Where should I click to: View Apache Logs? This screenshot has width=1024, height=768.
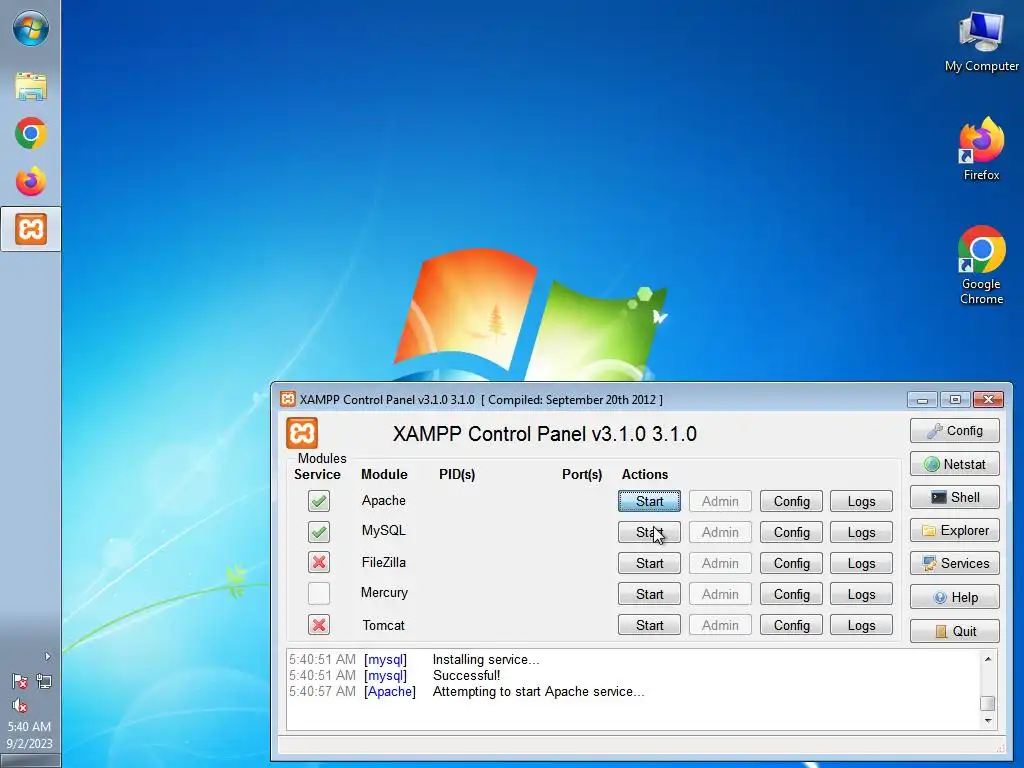(861, 501)
